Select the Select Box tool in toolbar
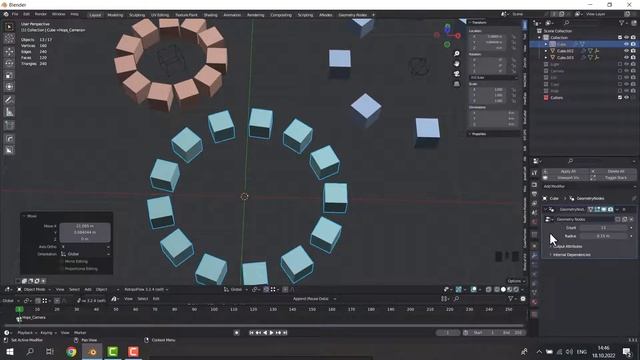This screenshot has height=360, width=640. [9, 27]
